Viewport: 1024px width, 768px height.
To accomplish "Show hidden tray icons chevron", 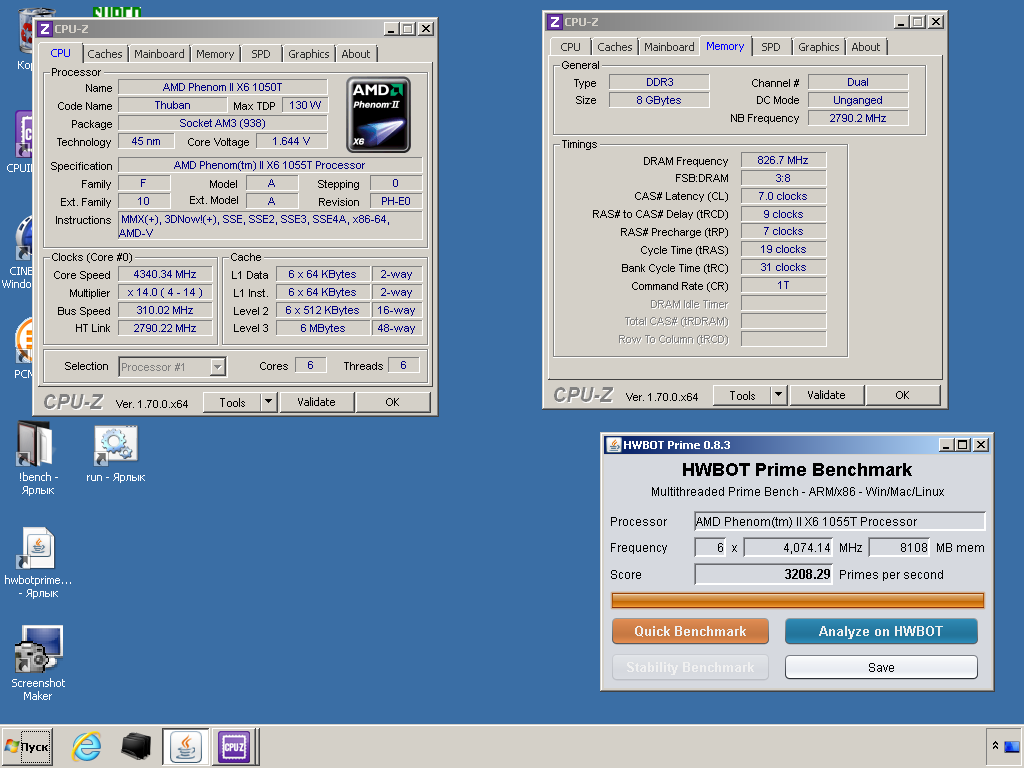I will tap(995, 746).
